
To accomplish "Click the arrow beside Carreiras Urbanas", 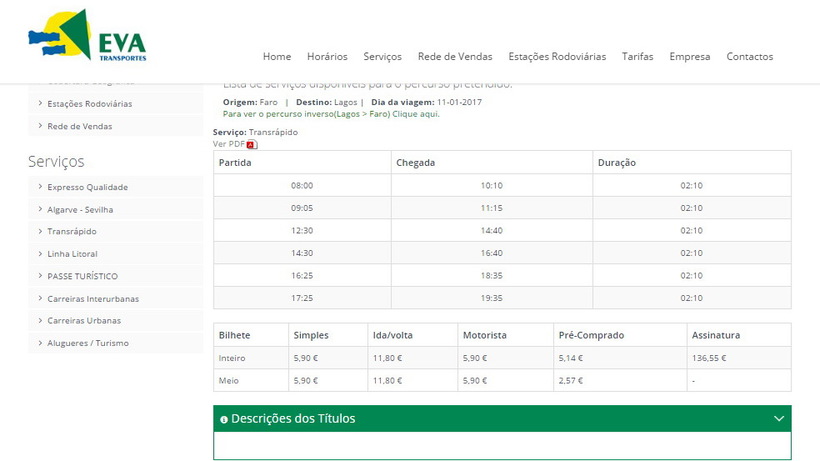I will [x=40, y=321].
